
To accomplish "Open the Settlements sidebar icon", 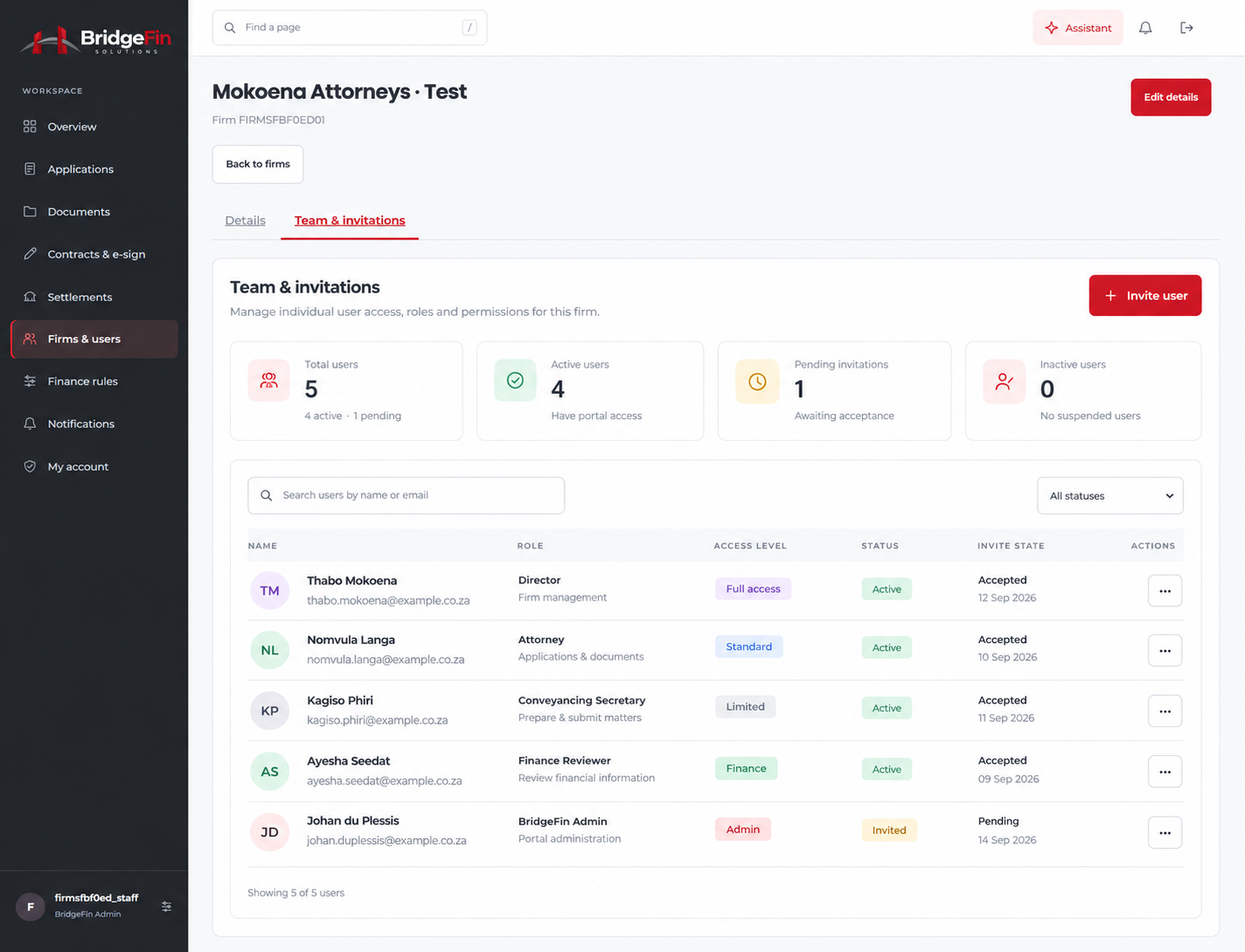I will click(x=30, y=297).
